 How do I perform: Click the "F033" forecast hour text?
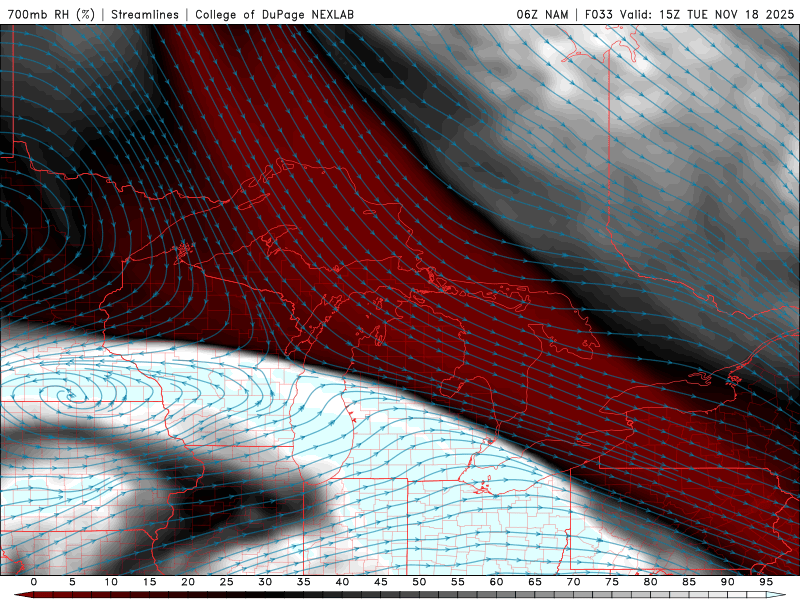[599, 14]
